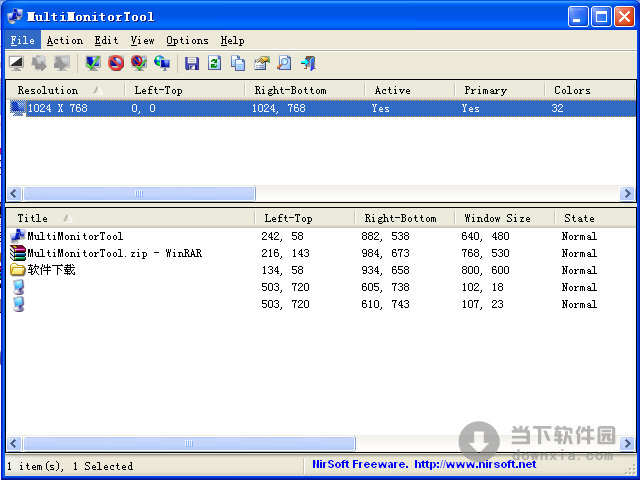This screenshot has height=480, width=640.
Task: Click the 605, 738 right-bottom cell
Action: click(385, 287)
